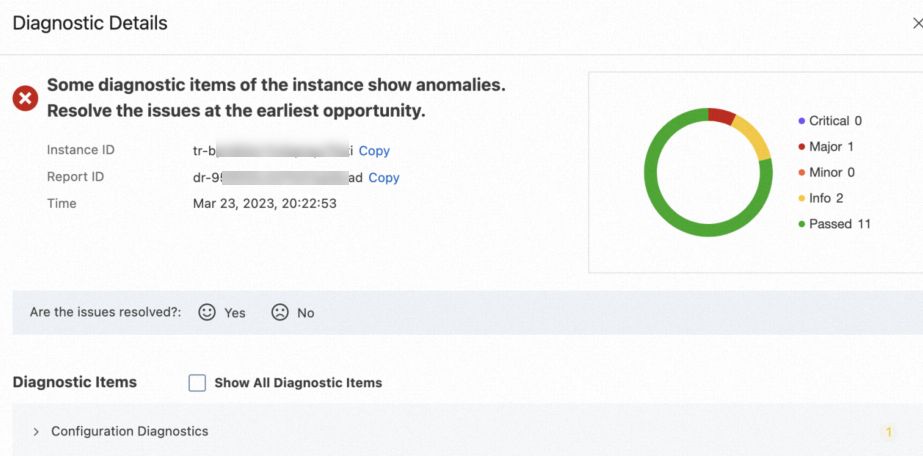Click the happy face Yes icon
This screenshot has width=923, height=456.
point(207,312)
